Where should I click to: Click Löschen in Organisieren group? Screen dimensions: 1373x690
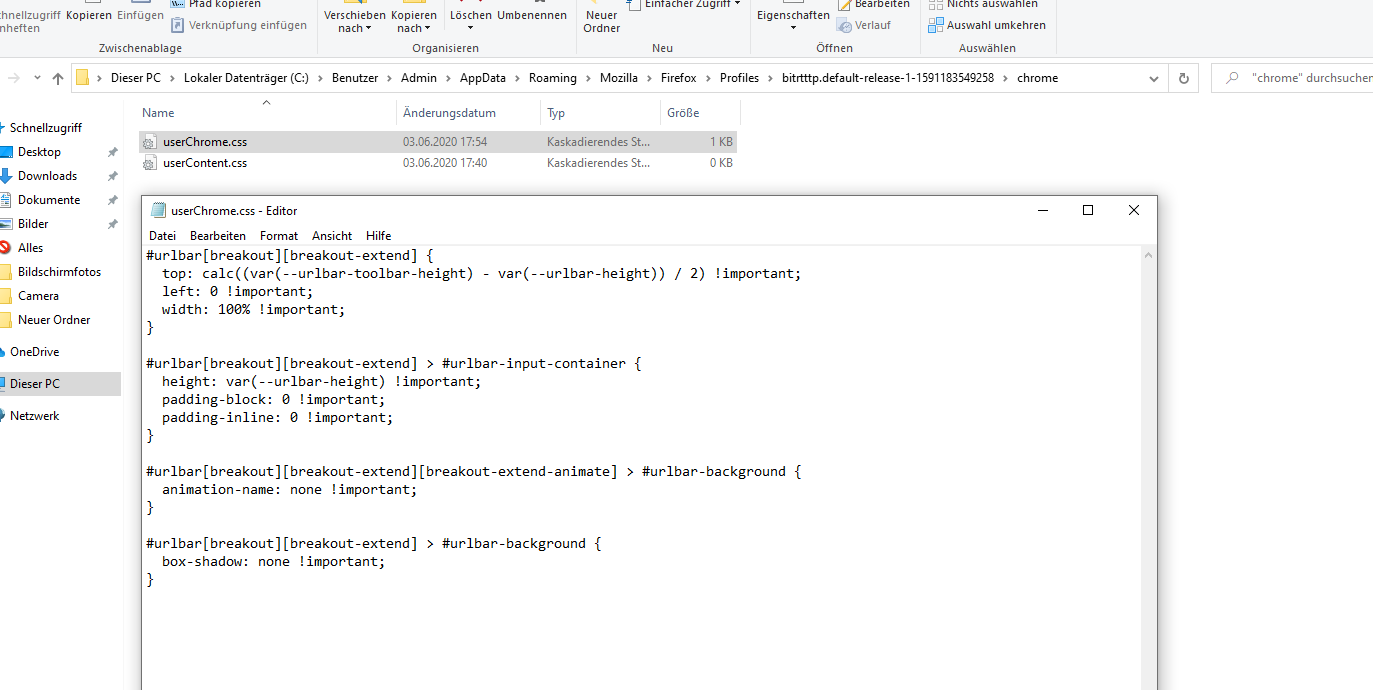[471, 14]
